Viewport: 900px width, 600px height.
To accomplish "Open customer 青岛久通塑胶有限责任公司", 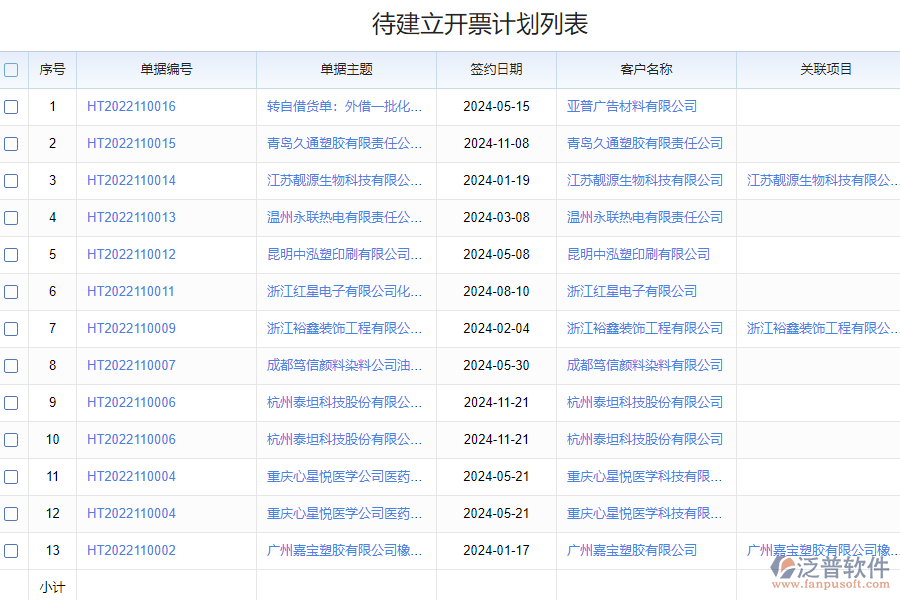I will [646, 143].
